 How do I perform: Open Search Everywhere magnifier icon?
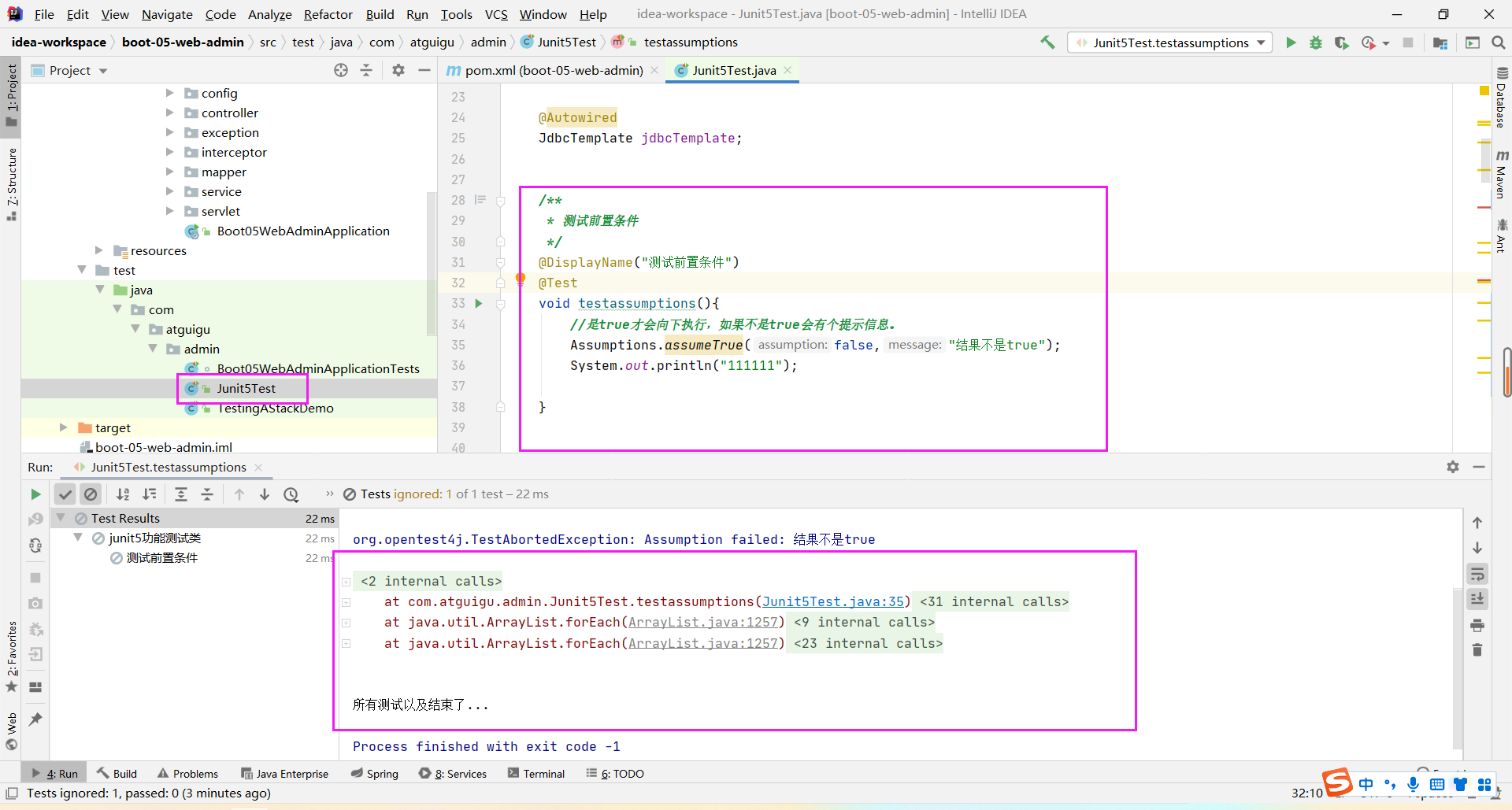(1499, 43)
